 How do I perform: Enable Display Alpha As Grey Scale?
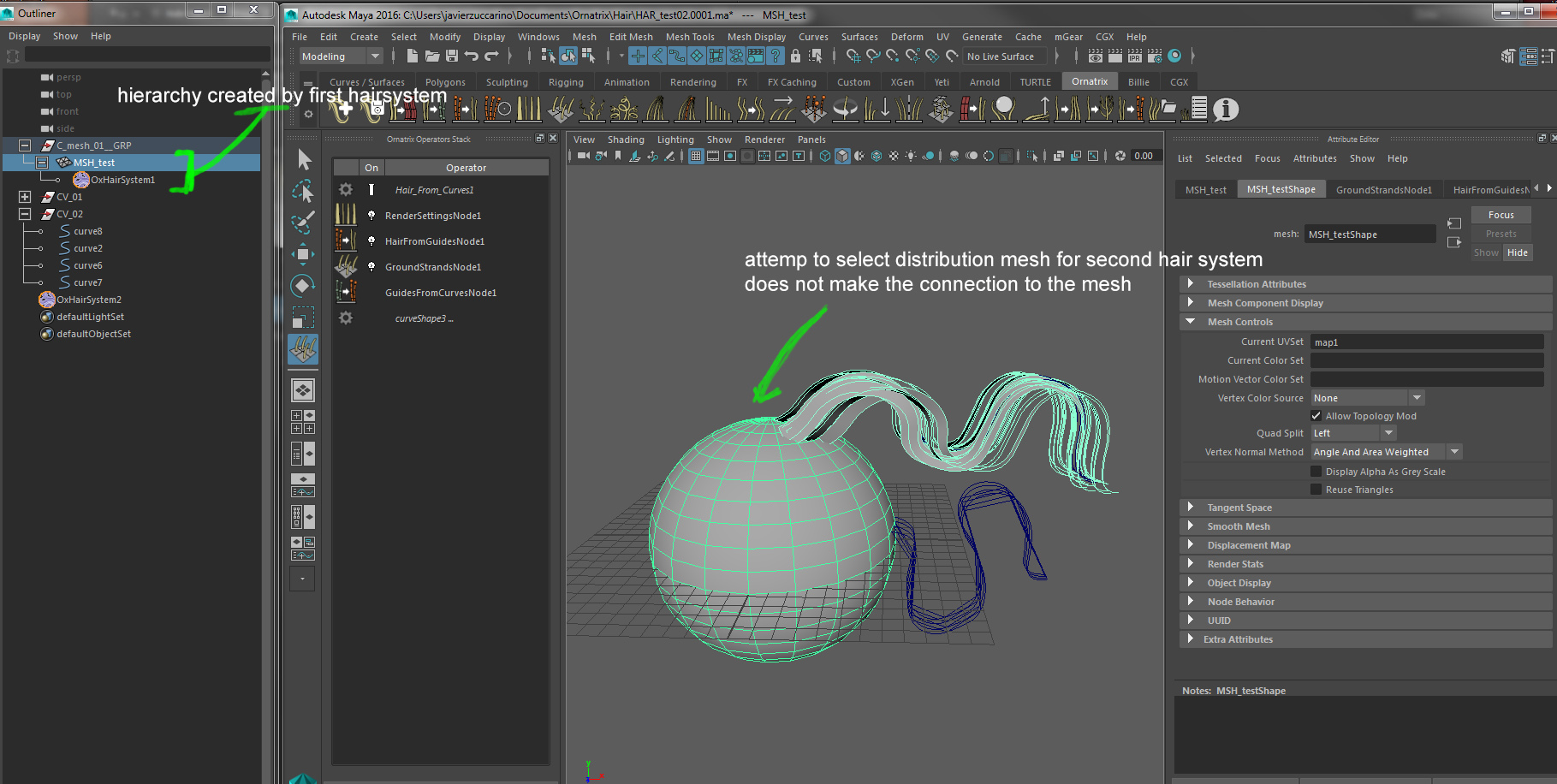[1316, 472]
